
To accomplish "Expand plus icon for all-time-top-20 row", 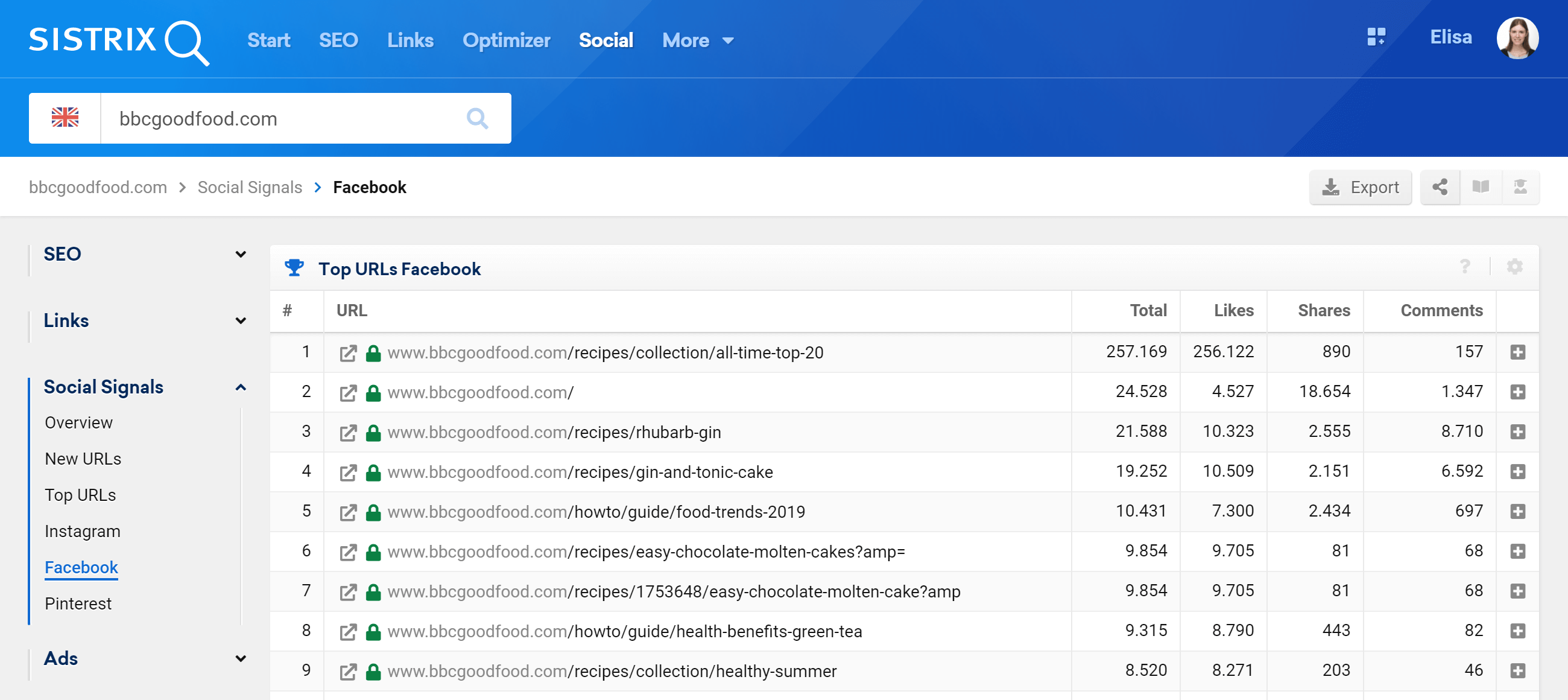I will (1517, 352).
